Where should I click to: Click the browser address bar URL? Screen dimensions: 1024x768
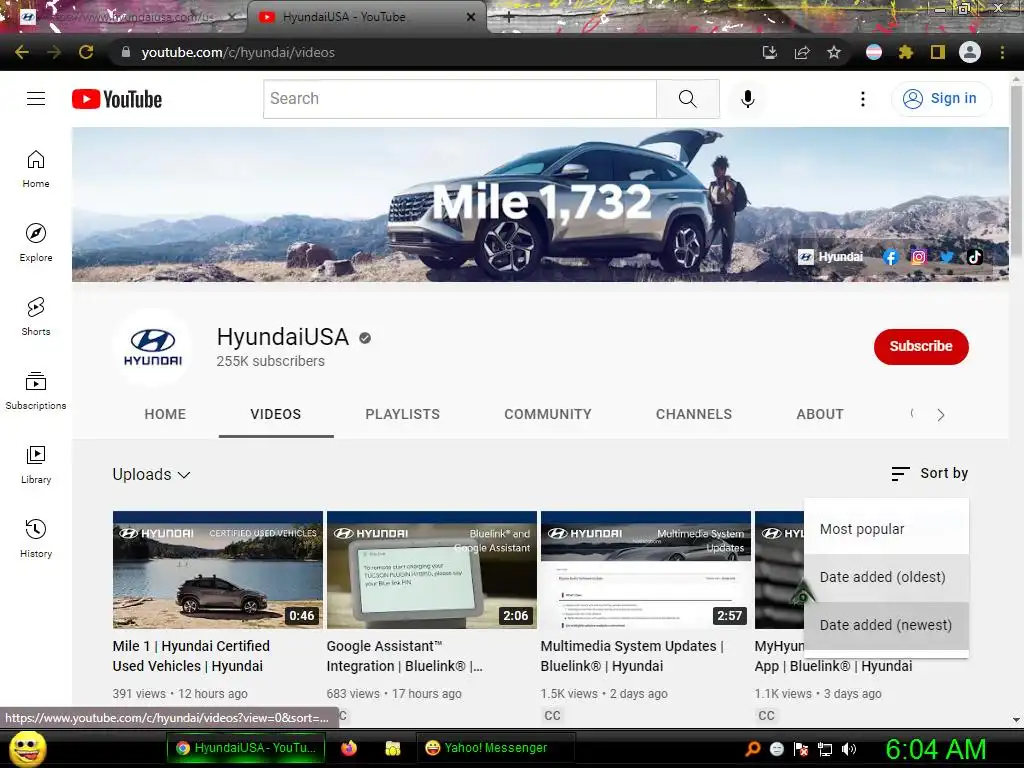pos(238,52)
